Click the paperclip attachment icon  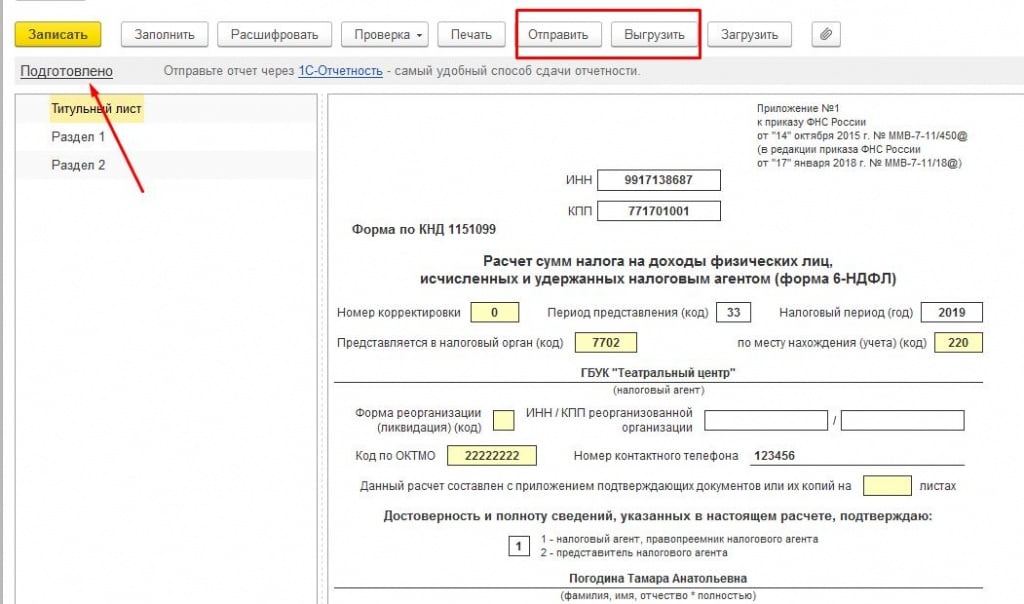pyautogui.click(x=825, y=35)
